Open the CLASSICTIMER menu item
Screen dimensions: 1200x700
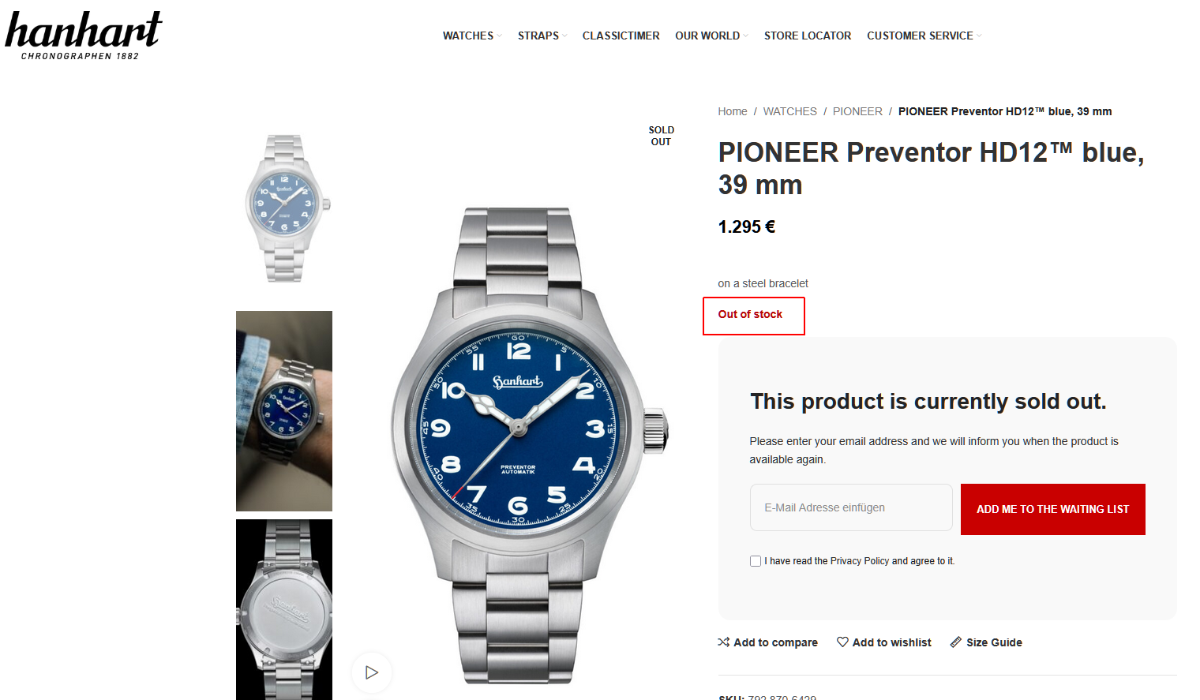point(621,36)
